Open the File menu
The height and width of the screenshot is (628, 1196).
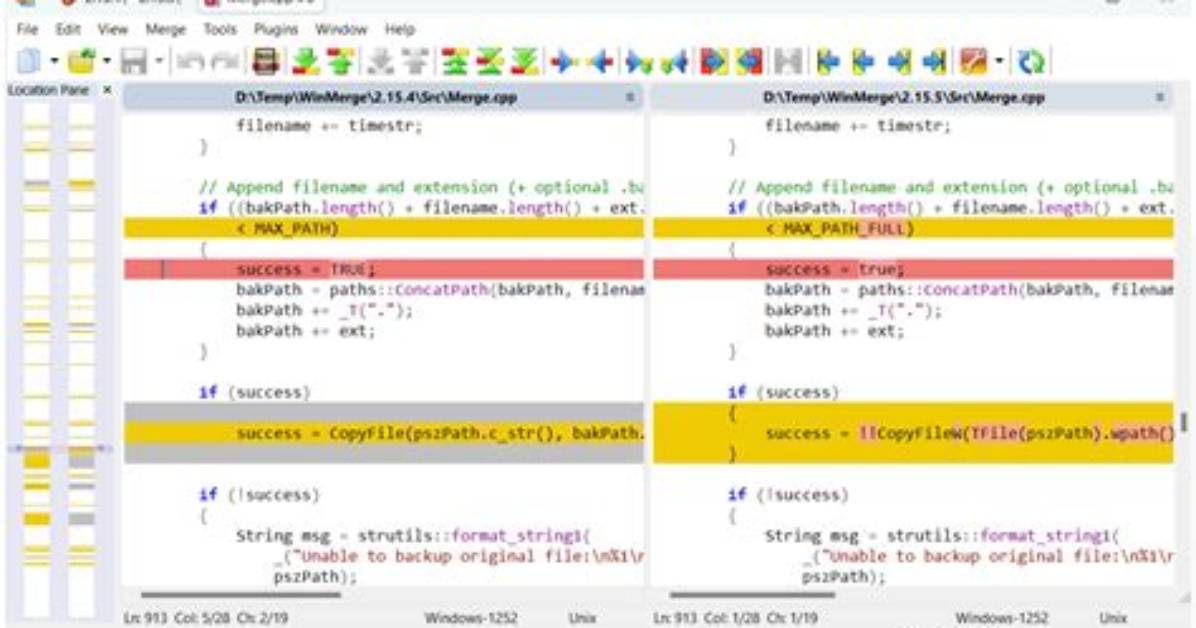coord(27,29)
